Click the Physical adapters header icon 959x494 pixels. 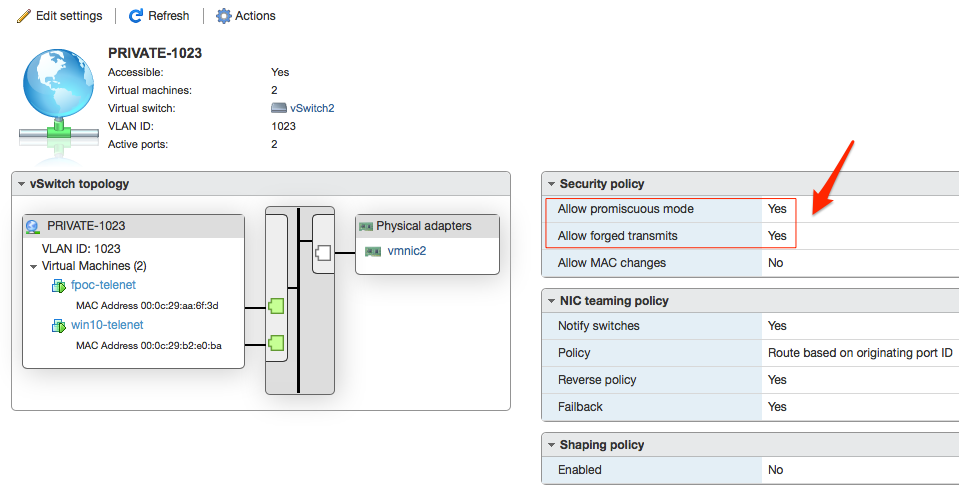coord(365,227)
